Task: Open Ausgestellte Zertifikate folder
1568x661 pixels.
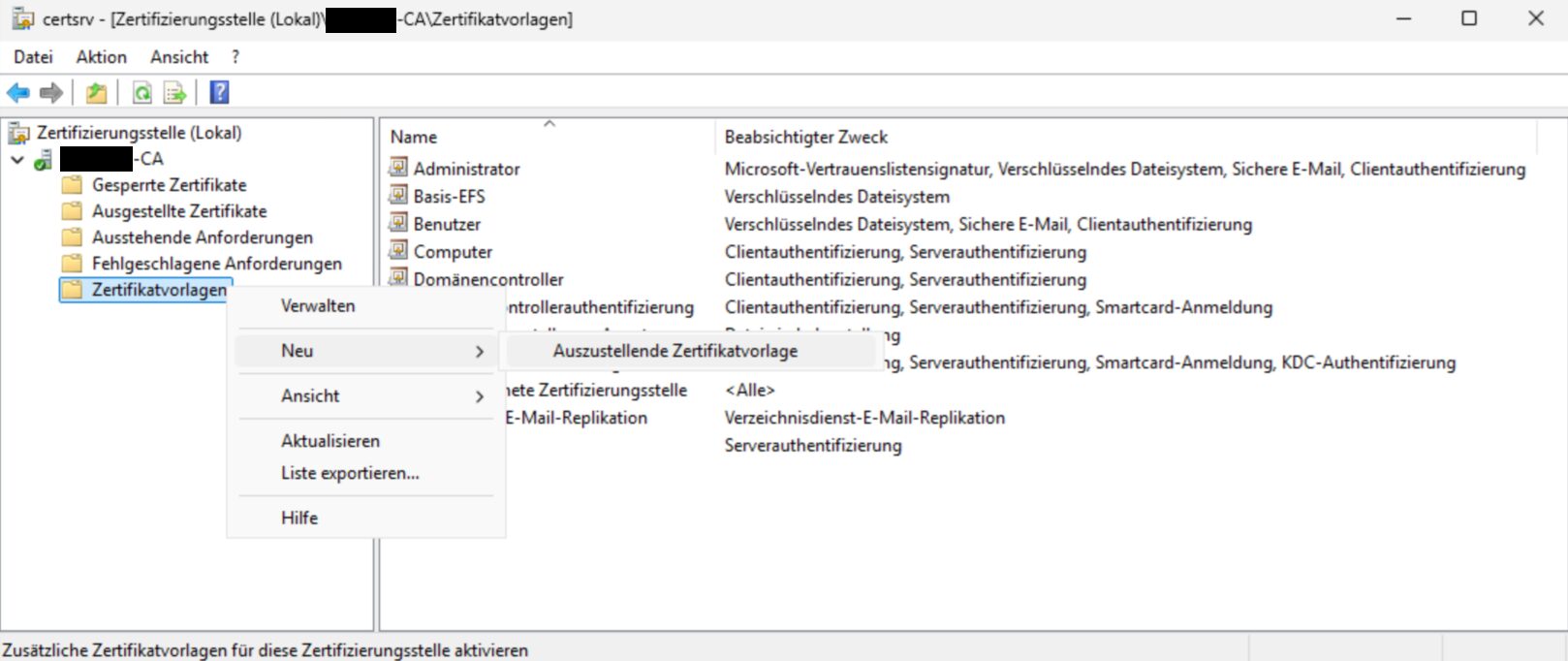Action: click(x=178, y=211)
